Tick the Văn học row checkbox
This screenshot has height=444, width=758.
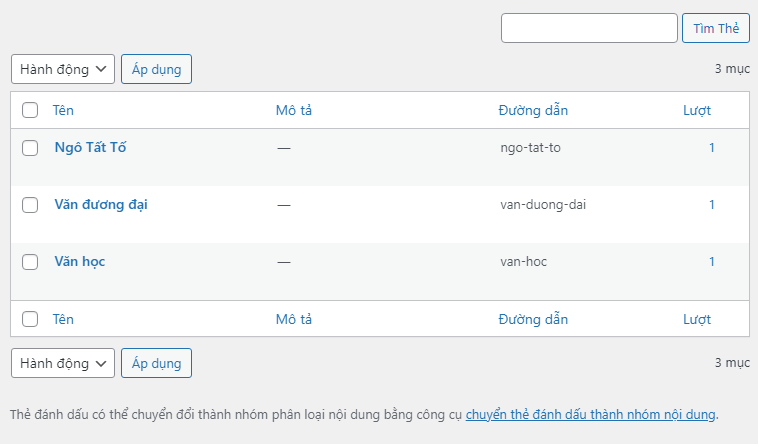pos(30,262)
